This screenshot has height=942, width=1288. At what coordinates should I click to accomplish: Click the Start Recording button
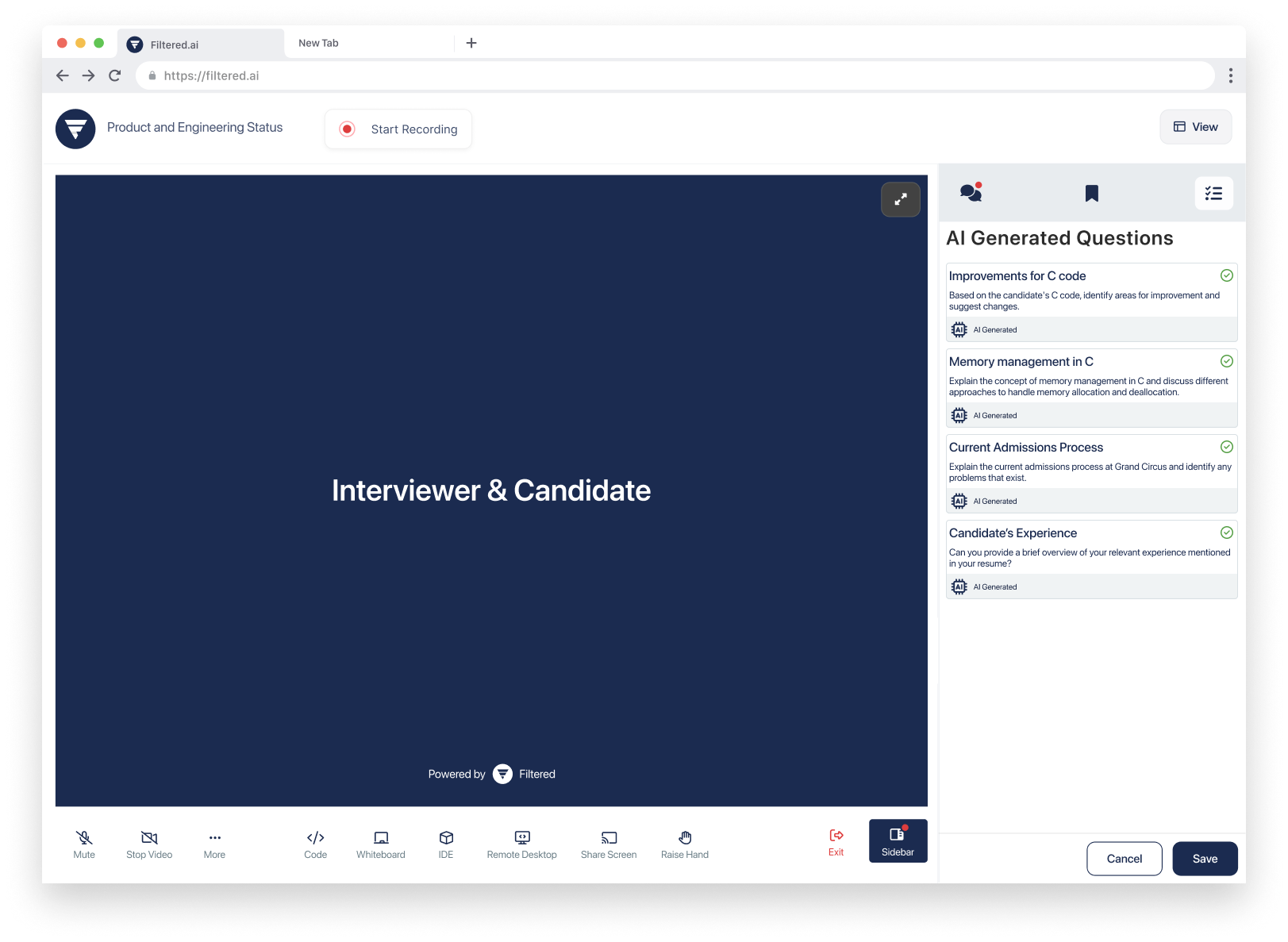[x=398, y=129]
